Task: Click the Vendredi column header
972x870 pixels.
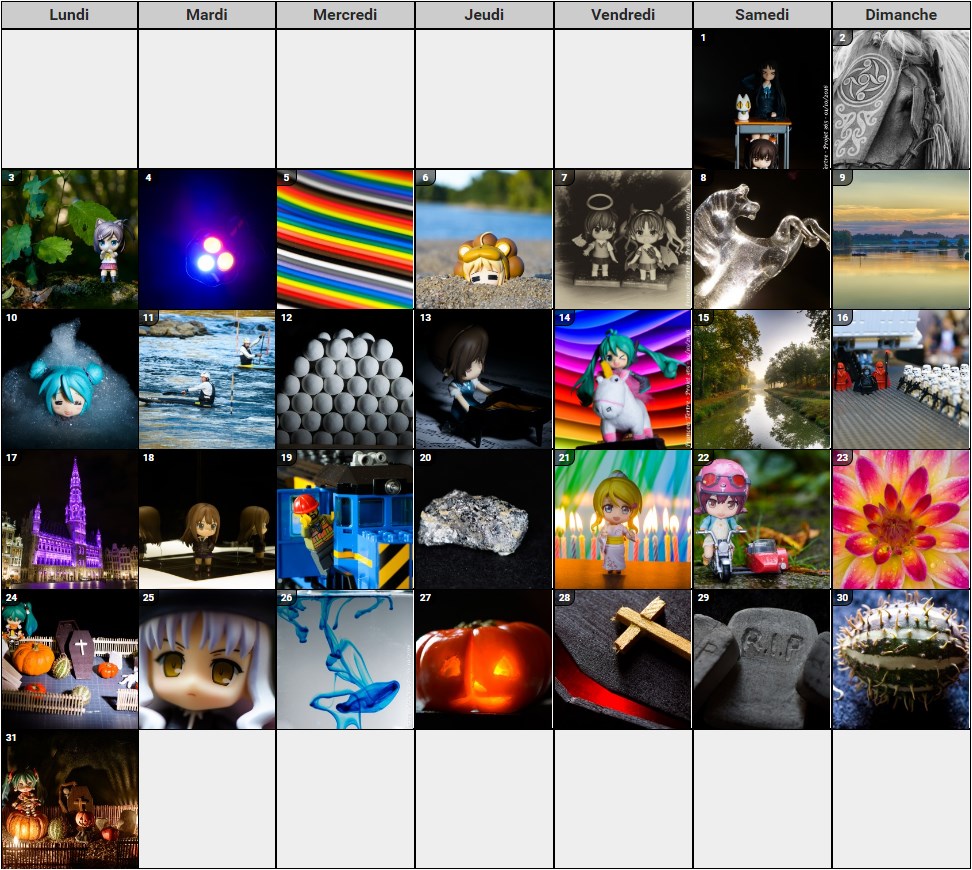Action: point(623,15)
